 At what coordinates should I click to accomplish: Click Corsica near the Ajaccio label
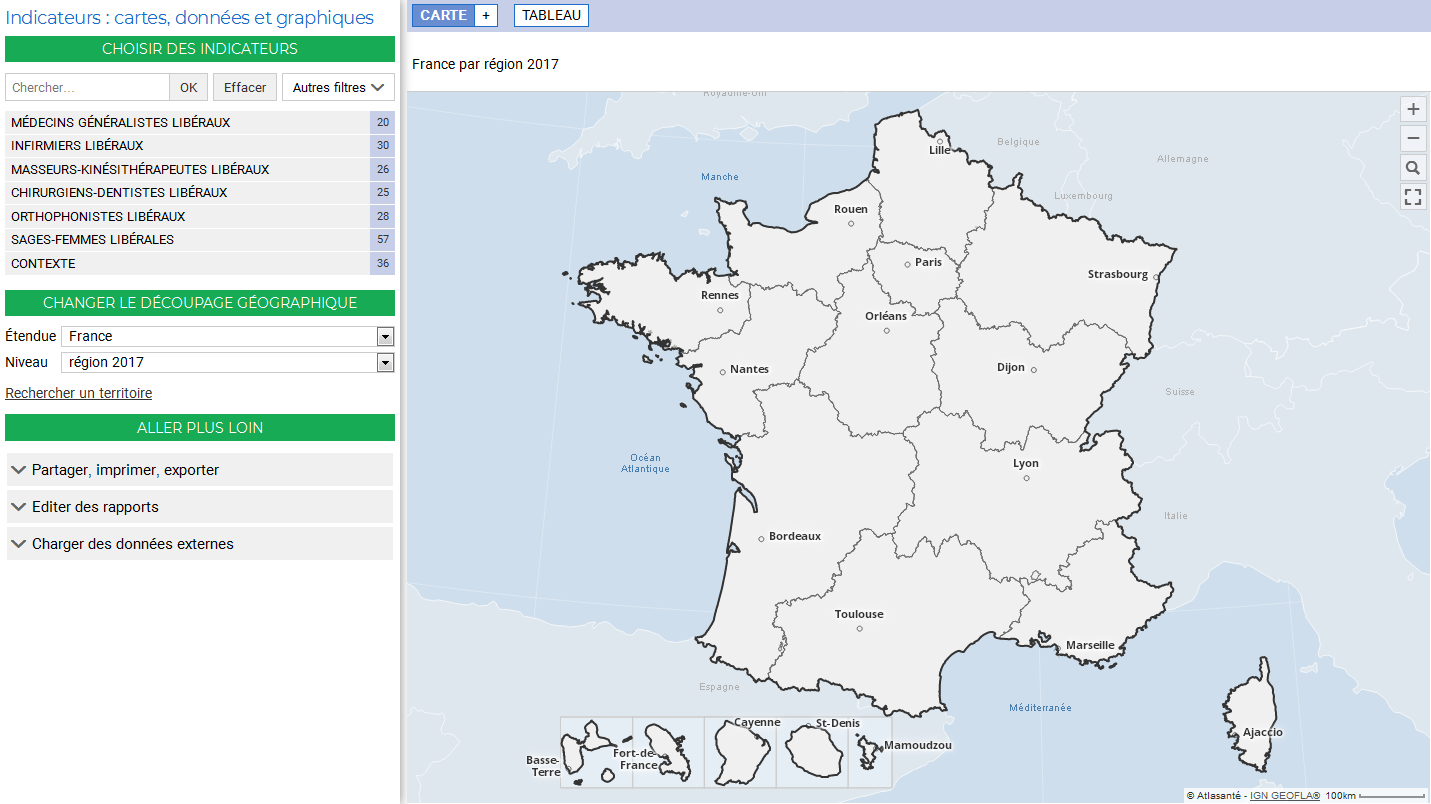coord(1252,715)
